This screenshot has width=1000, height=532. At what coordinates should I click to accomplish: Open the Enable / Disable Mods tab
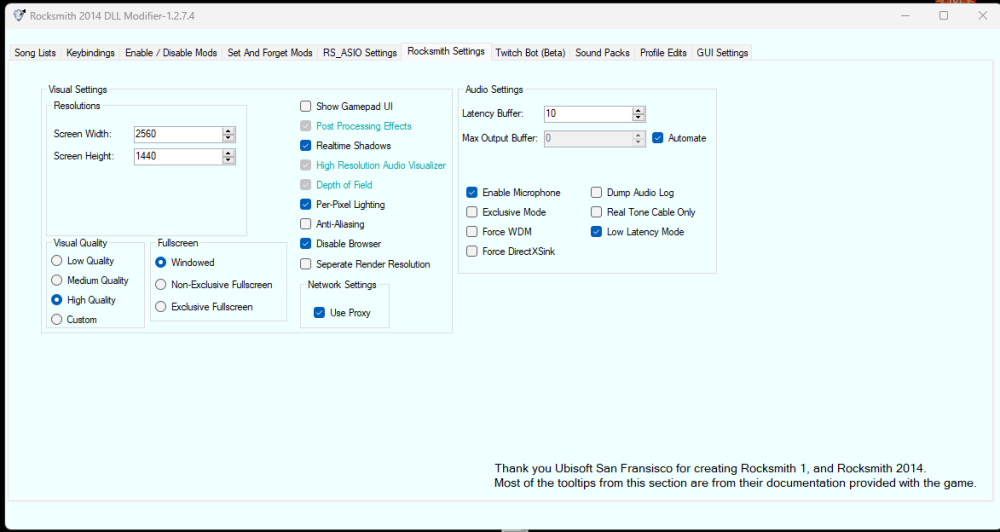[171, 53]
